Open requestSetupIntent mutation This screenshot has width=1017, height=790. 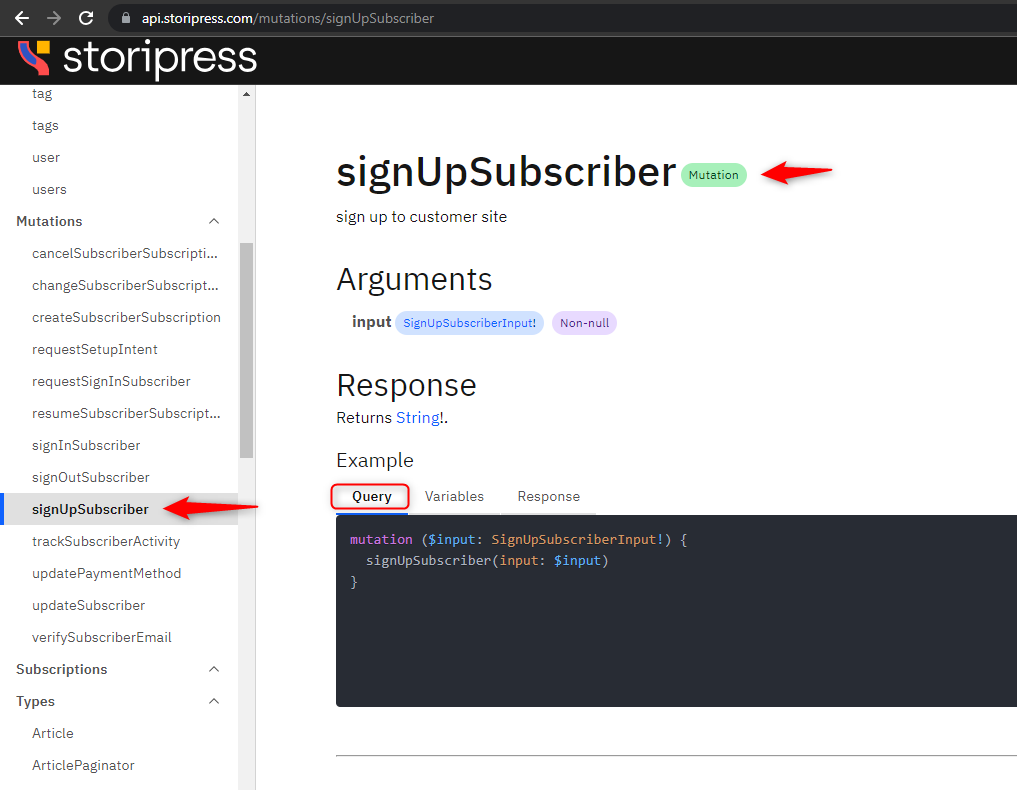point(95,350)
